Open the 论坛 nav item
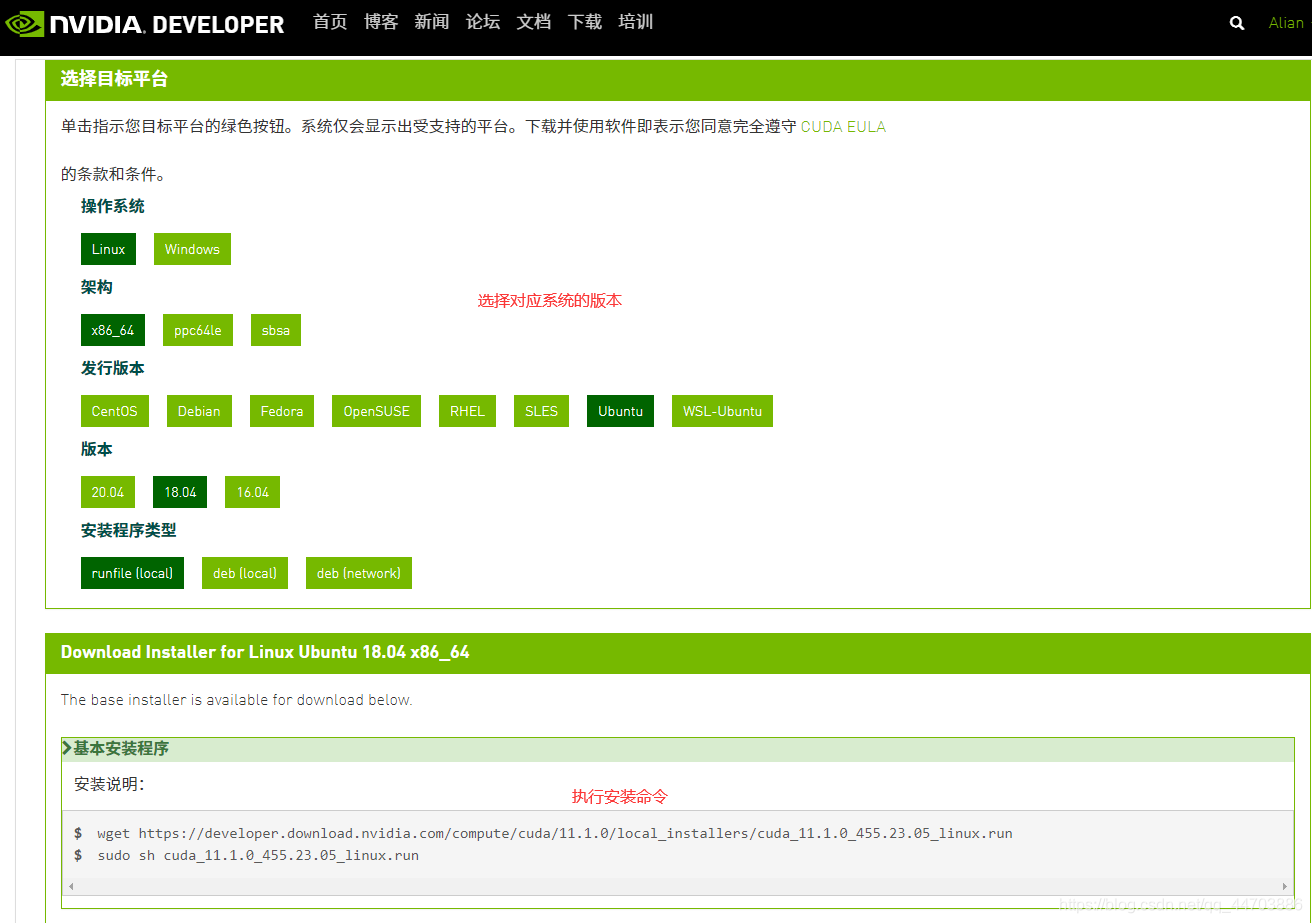 tap(483, 22)
